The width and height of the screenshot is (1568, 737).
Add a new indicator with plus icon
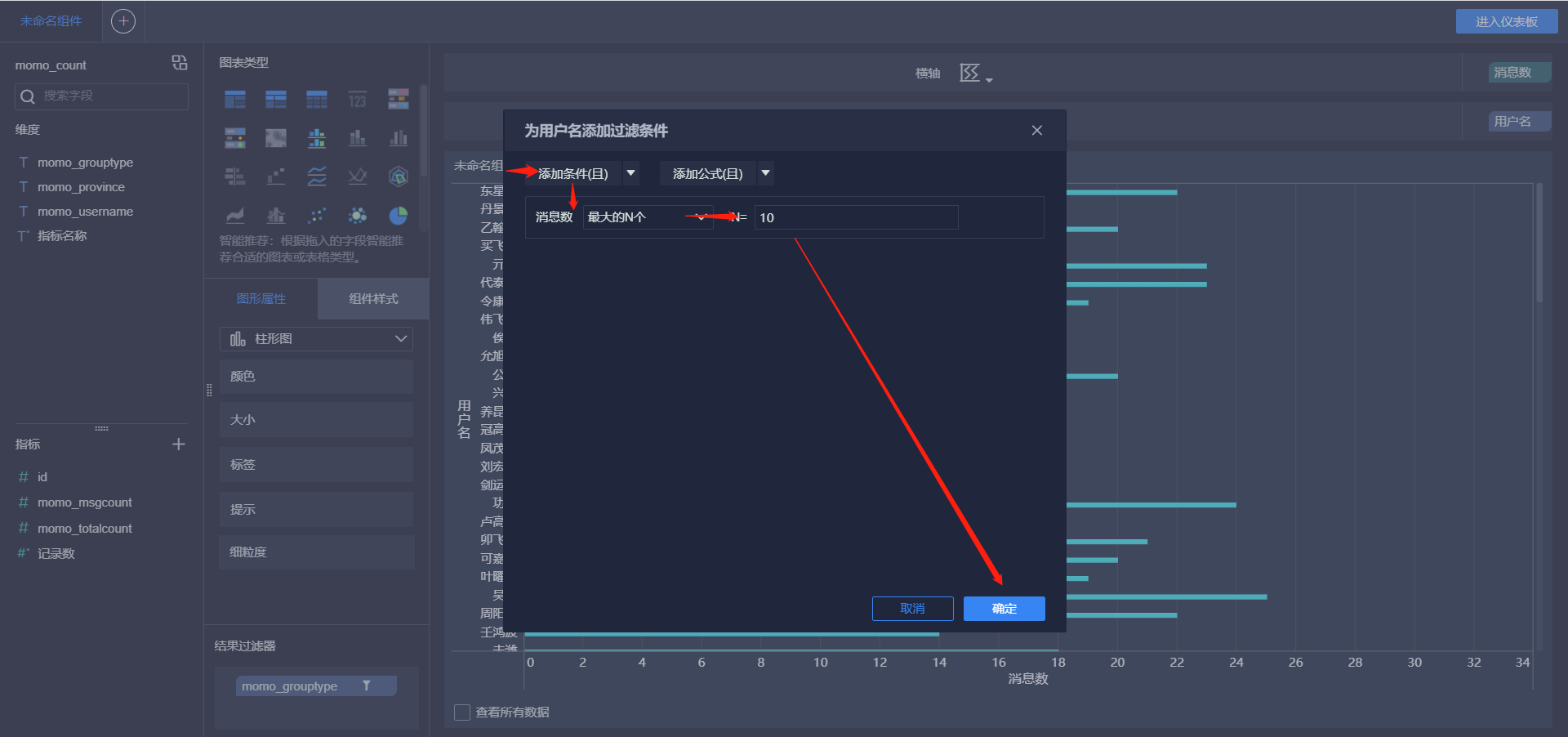tap(179, 444)
